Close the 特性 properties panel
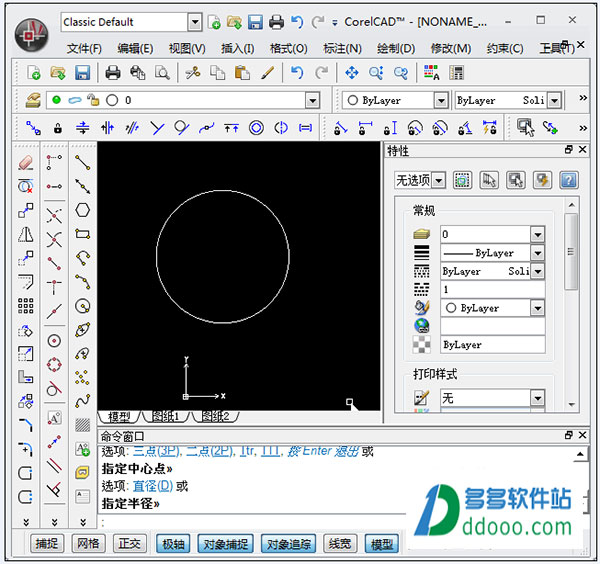Viewport: 600px width, 564px height. pyautogui.click(x=582, y=150)
